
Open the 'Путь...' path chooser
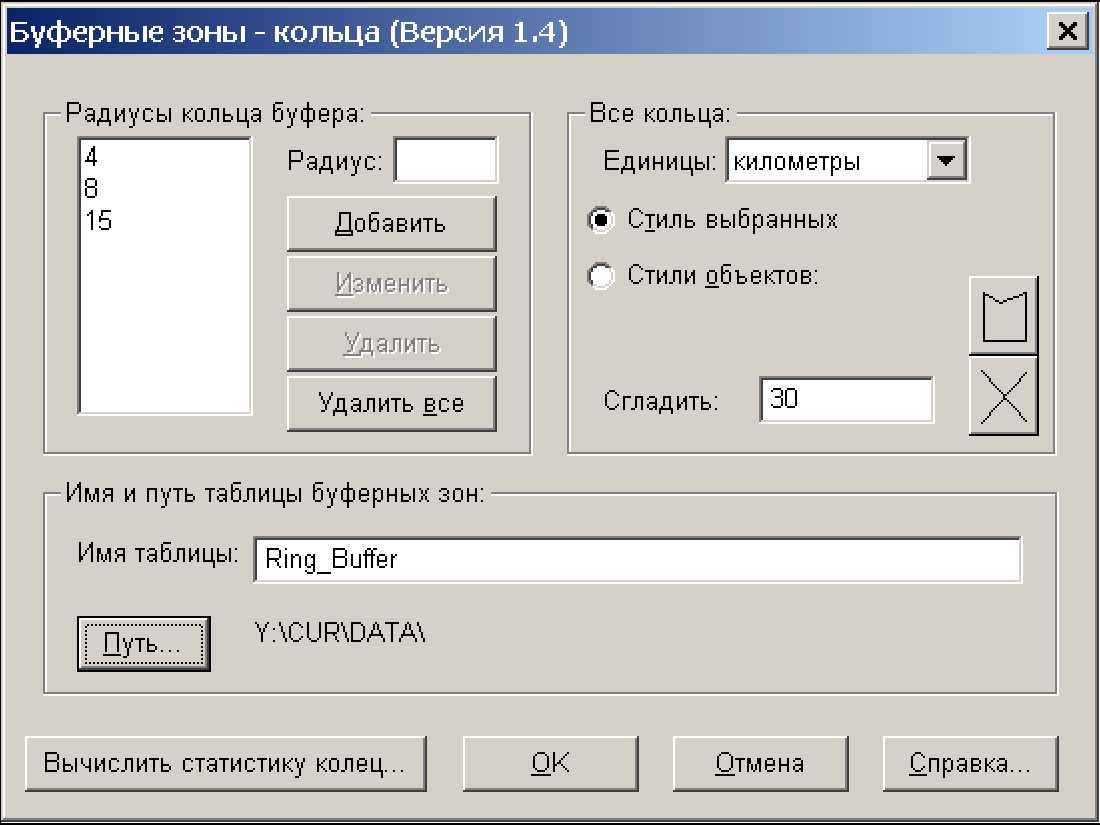pyautogui.click(x=143, y=643)
